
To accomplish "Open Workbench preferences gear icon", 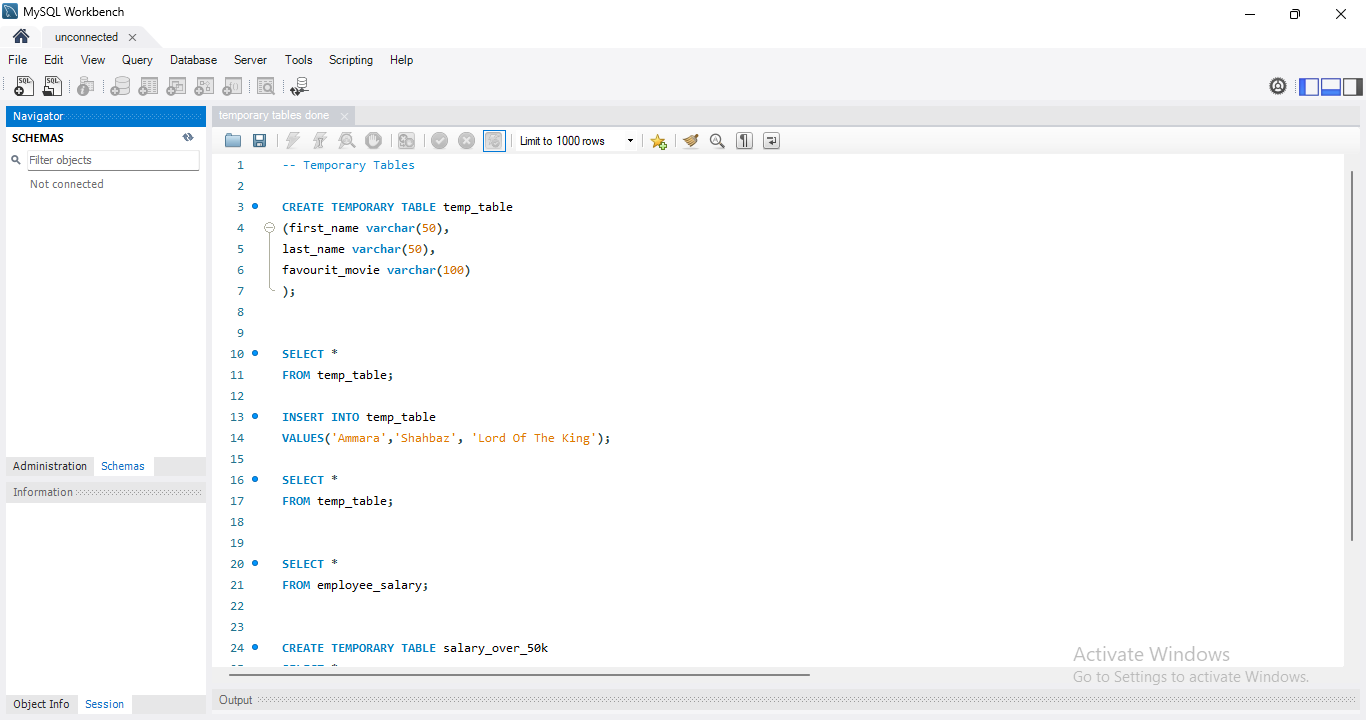I will coord(1278,86).
